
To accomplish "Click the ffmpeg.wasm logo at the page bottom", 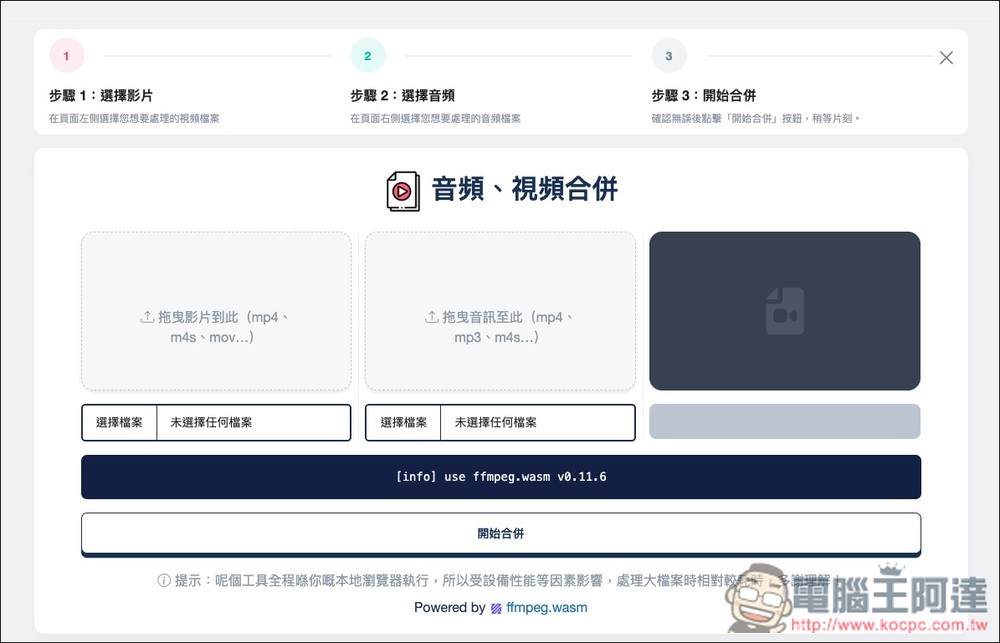I will [497, 607].
